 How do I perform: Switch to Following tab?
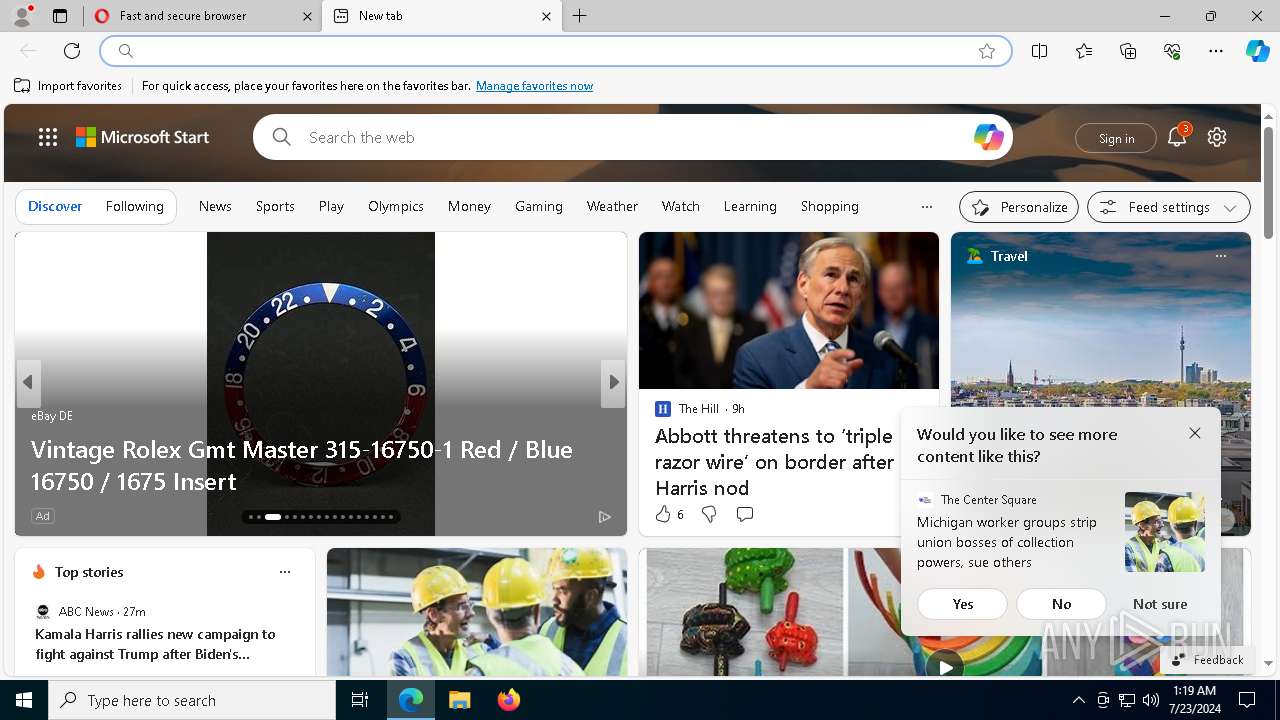[135, 206]
